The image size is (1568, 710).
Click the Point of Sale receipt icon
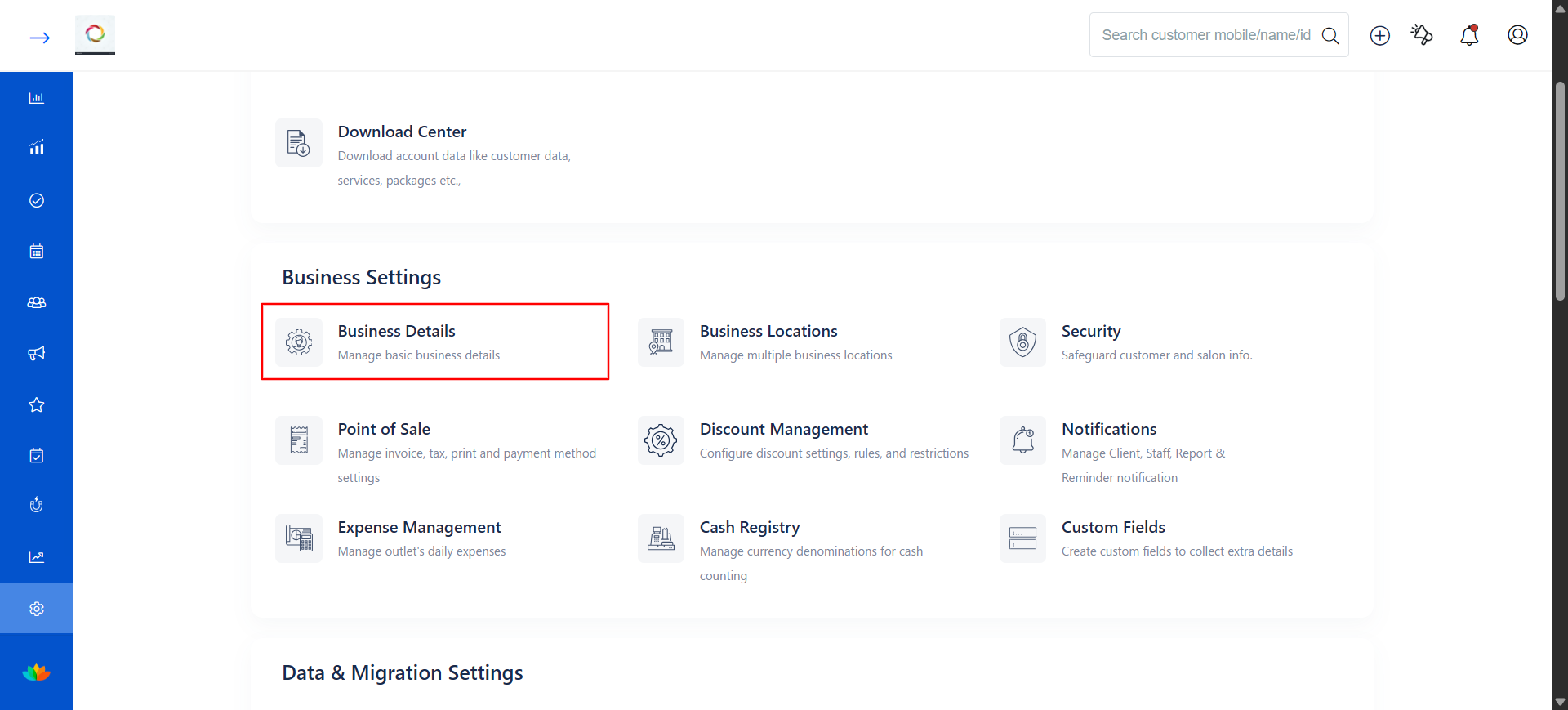[299, 440]
